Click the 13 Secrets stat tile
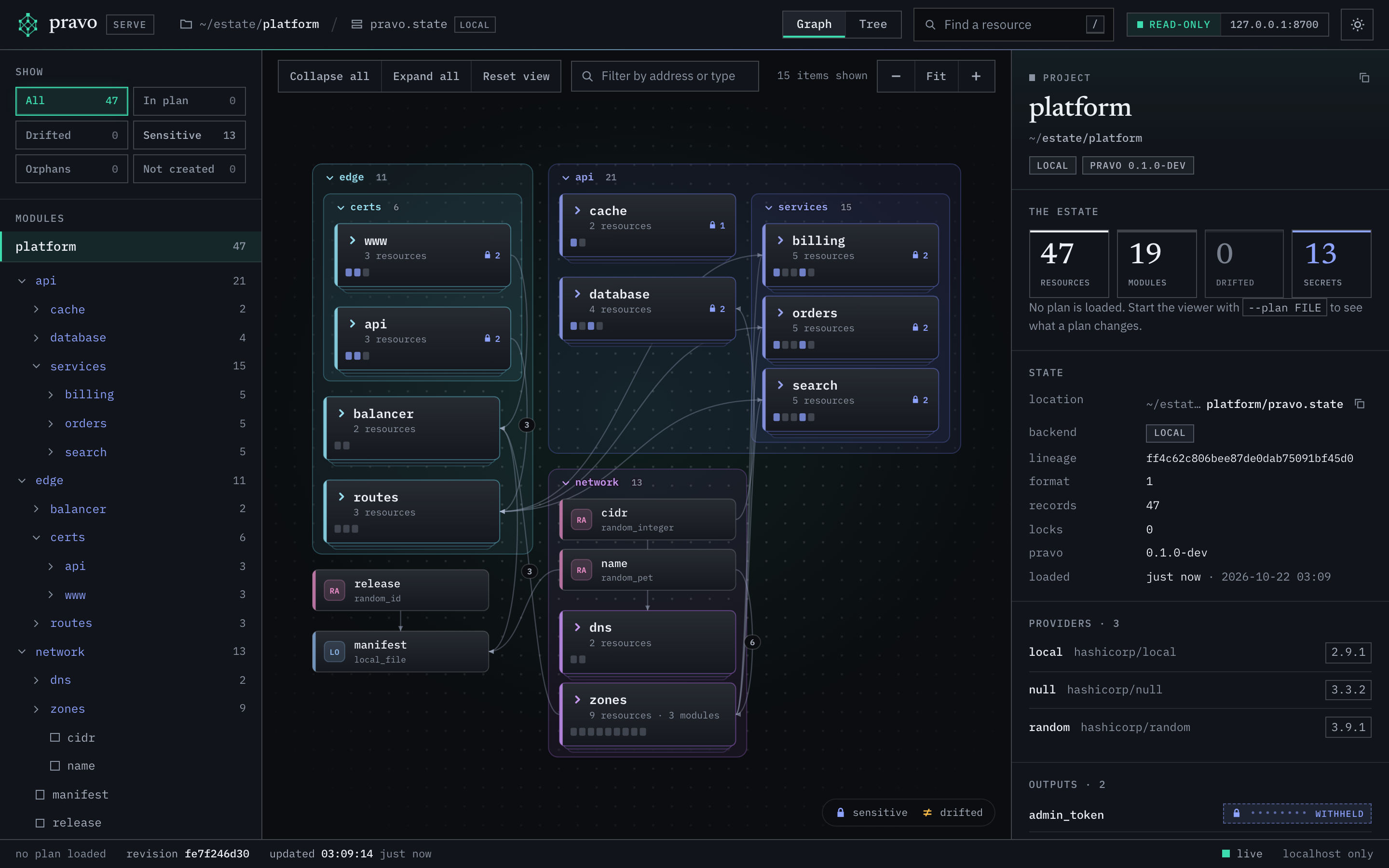Viewport: 1389px width, 868px height. point(1331,263)
